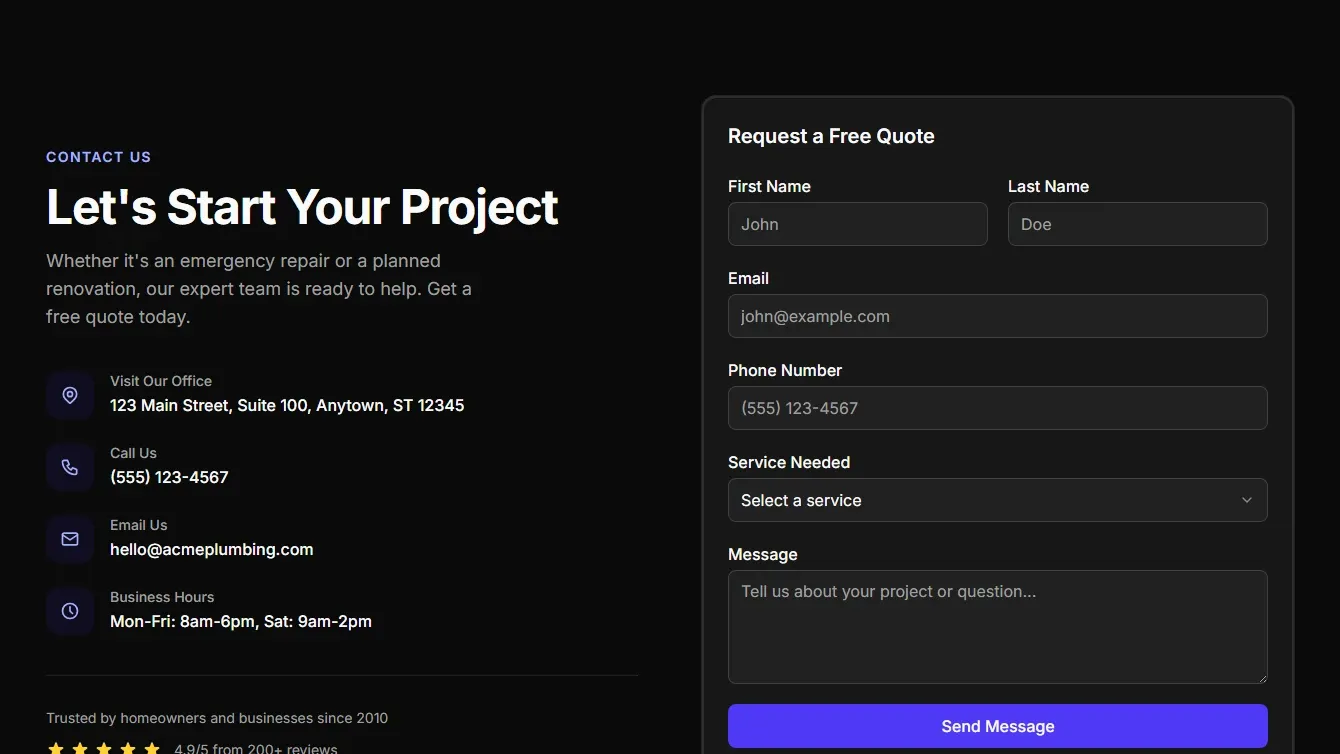This screenshot has width=1340, height=754.
Task: Click the map pin icon beside Visit Our Office
Action: (x=70, y=395)
